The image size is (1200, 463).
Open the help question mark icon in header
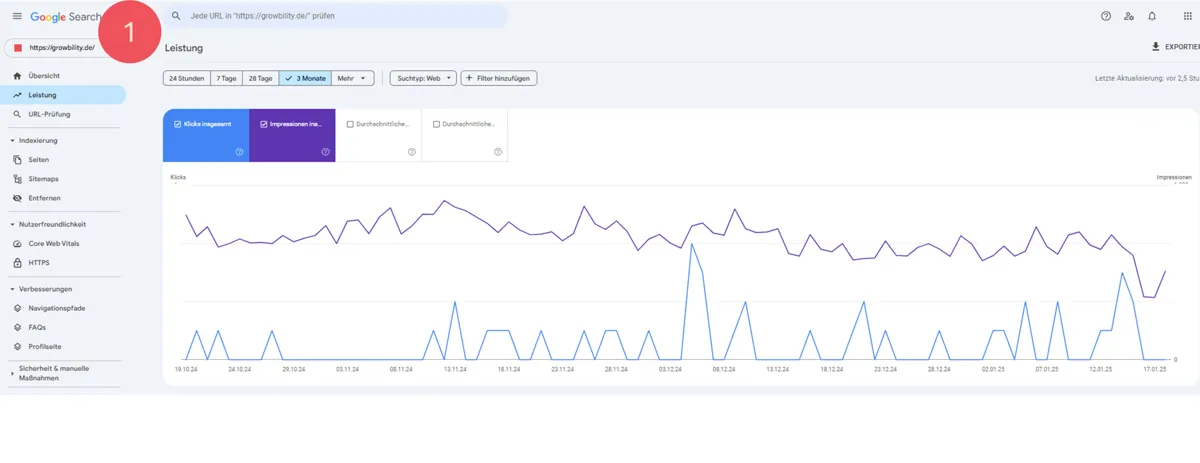coord(1106,16)
